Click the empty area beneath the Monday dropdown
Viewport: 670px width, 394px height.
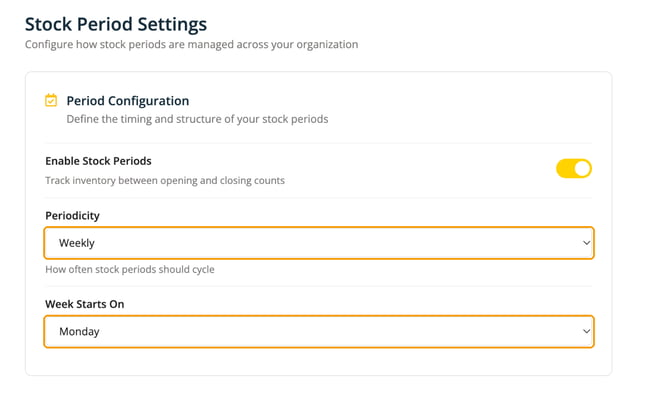pyautogui.click(x=319, y=362)
